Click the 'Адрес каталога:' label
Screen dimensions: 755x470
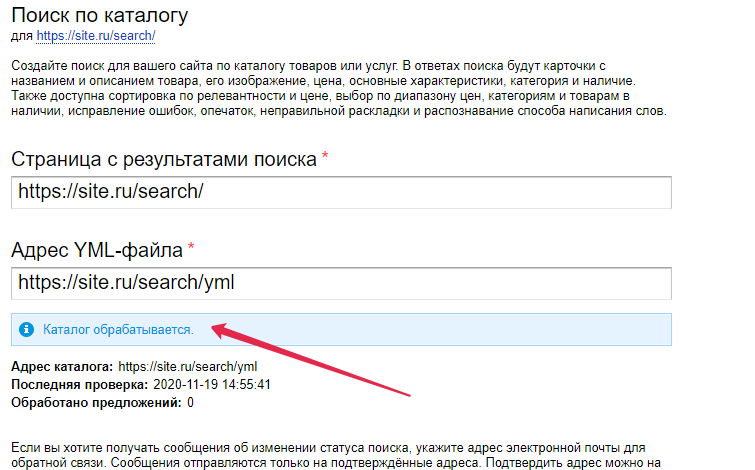62,367
